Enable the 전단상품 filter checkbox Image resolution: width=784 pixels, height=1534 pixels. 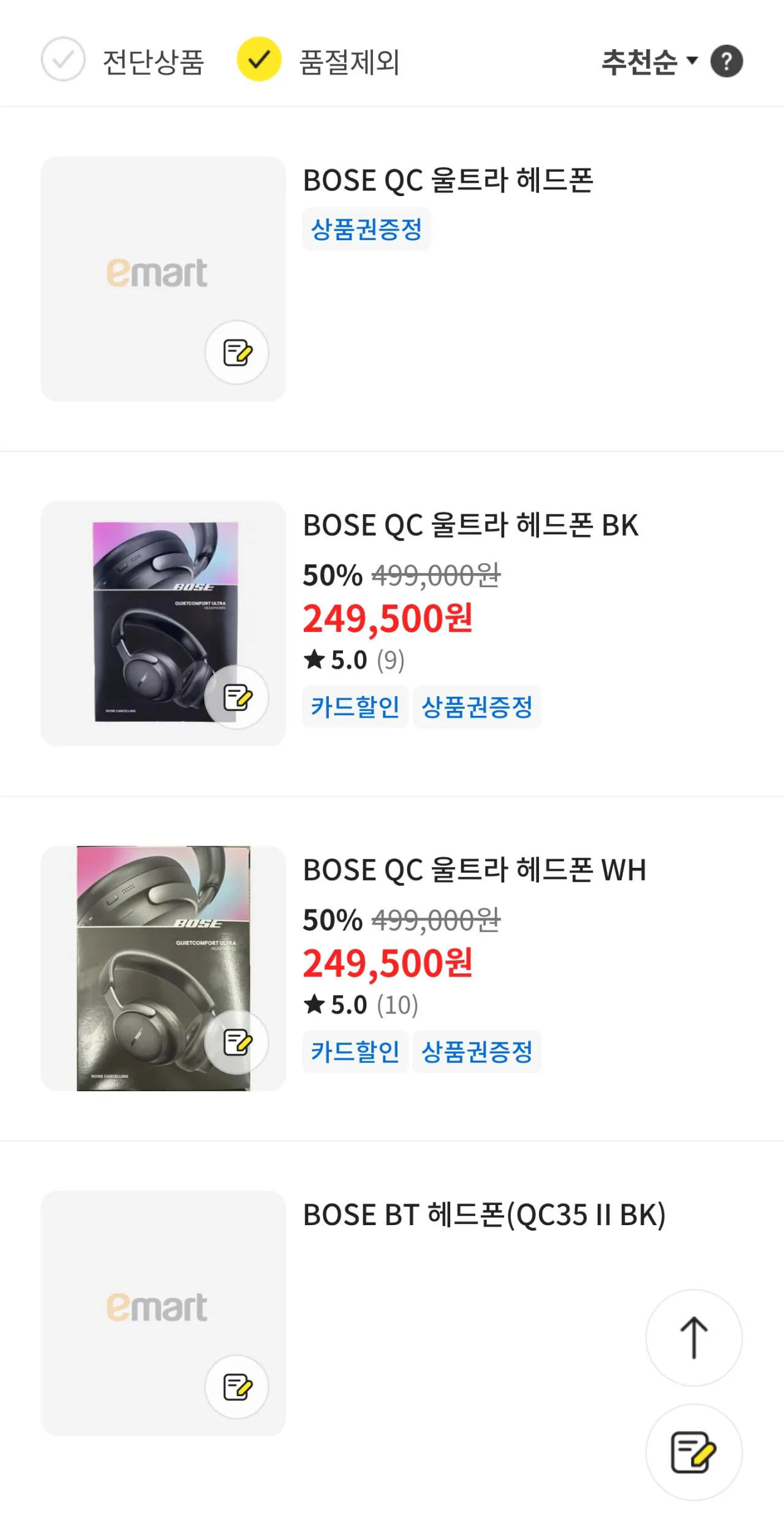[63, 59]
